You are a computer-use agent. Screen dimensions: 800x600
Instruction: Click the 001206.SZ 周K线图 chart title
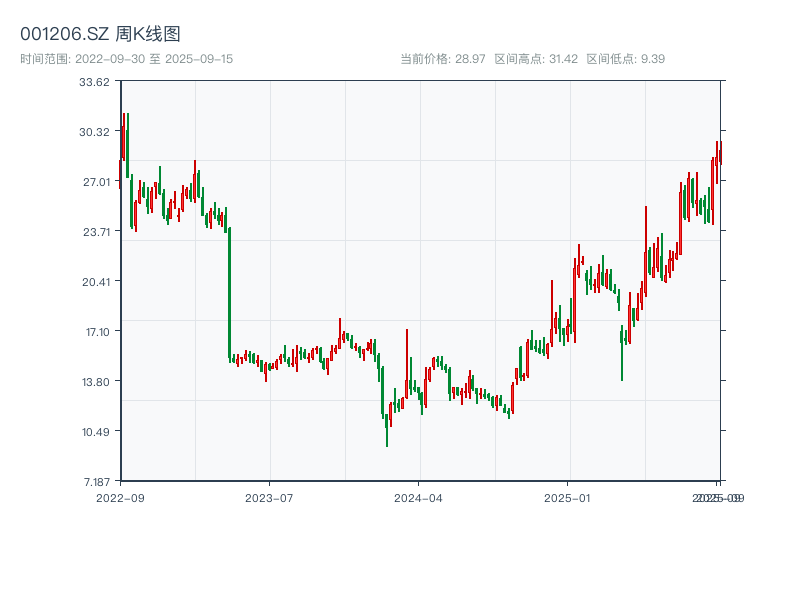pos(100,35)
